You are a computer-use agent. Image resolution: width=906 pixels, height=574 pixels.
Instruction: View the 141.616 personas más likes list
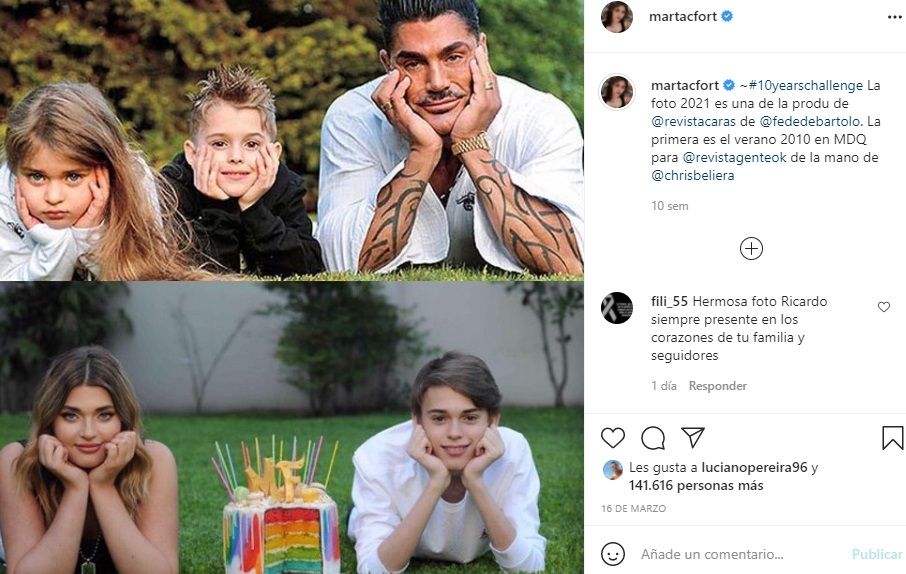[x=696, y=486]
